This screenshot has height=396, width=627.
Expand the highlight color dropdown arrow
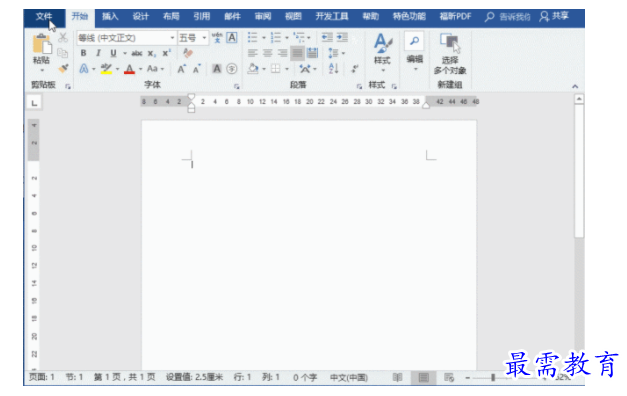117,69
